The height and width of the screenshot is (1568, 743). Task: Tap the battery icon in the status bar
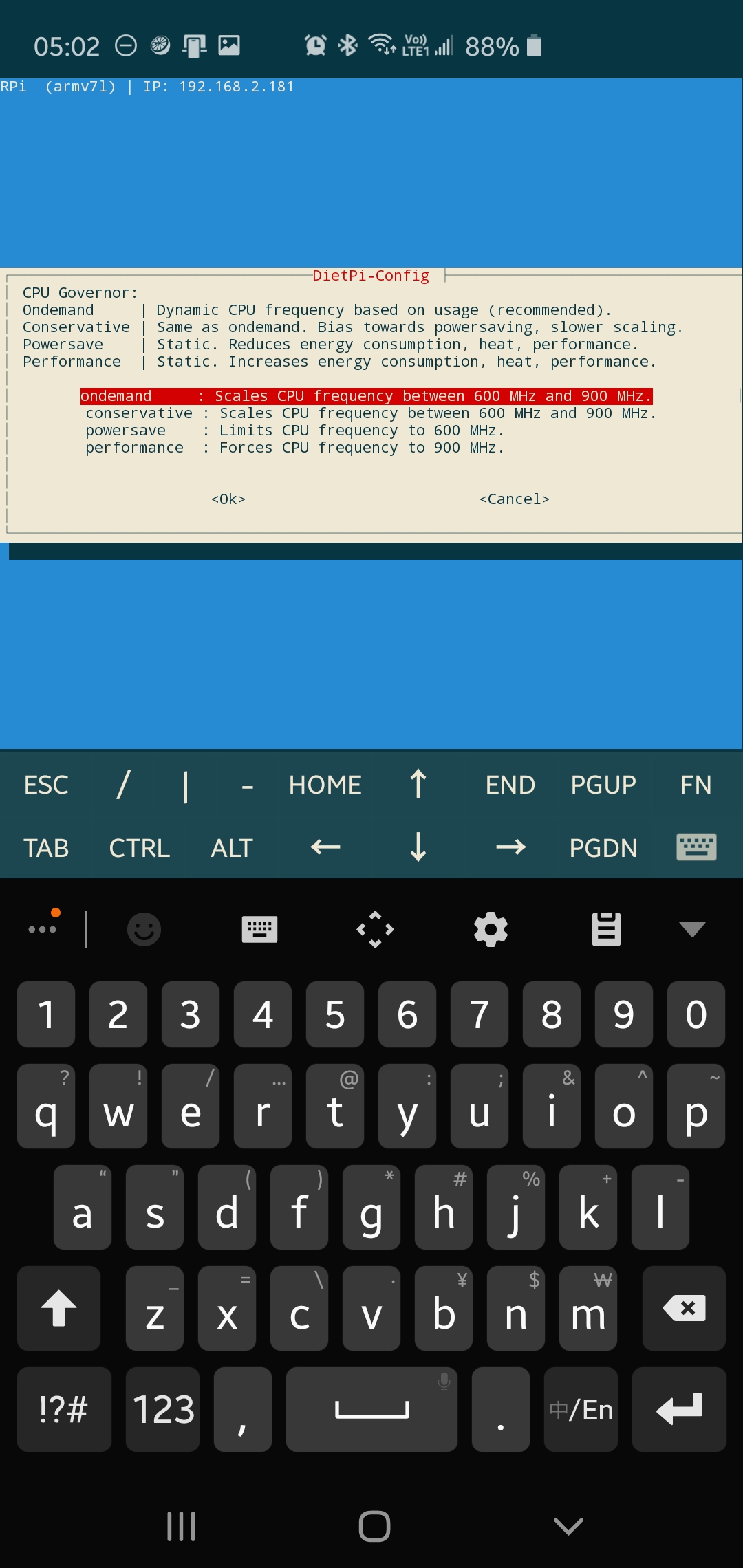[x=534, y=45]
